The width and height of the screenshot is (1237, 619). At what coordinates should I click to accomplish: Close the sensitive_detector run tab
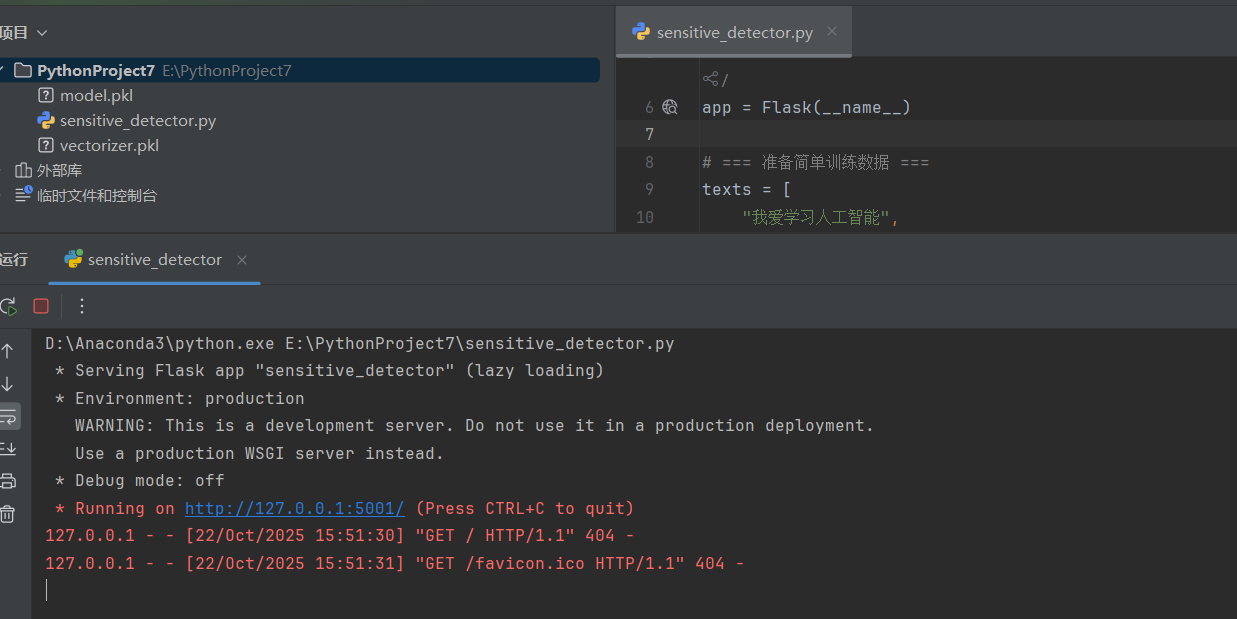(242, 260)
